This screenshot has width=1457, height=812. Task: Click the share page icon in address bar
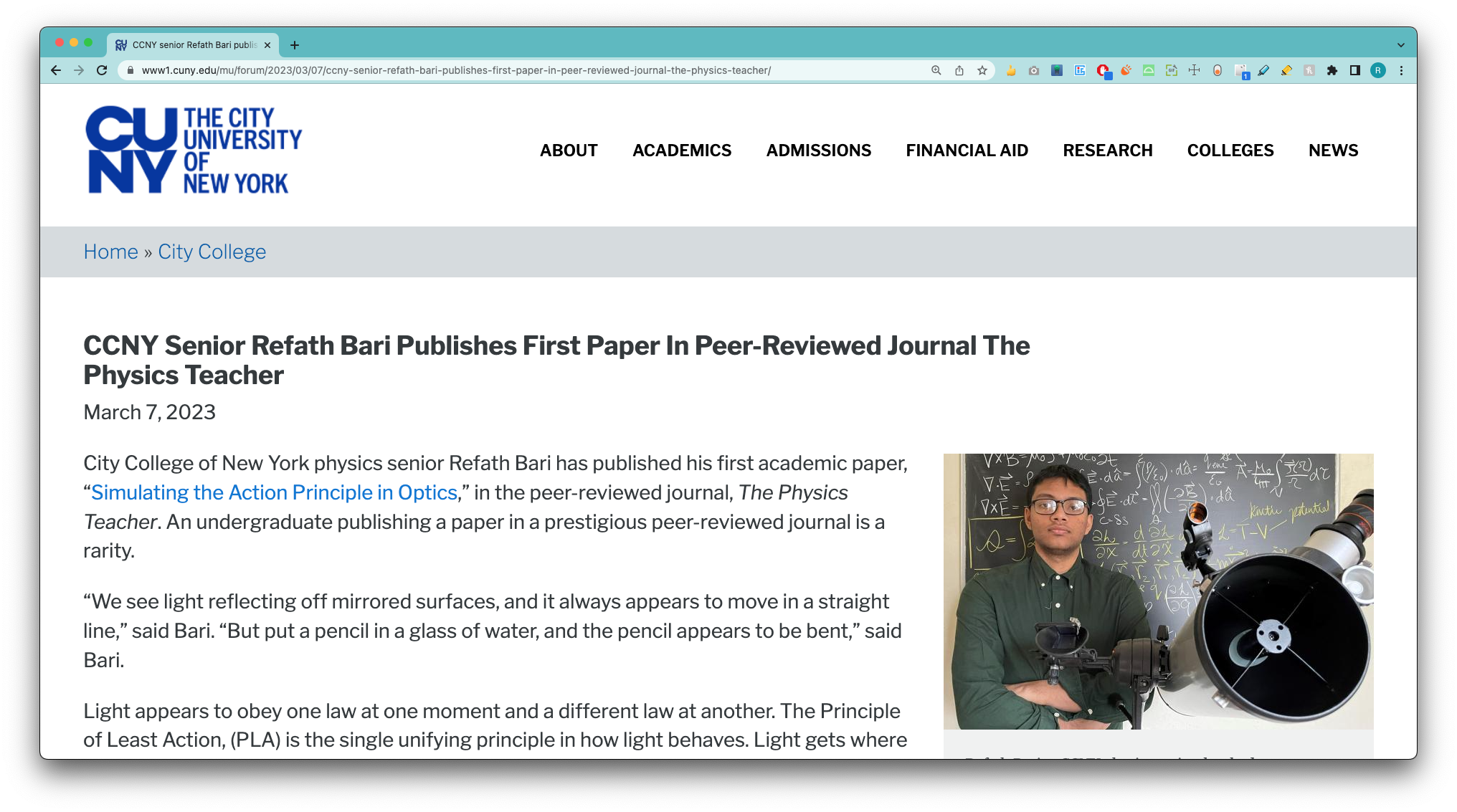[x=959, y=70]
